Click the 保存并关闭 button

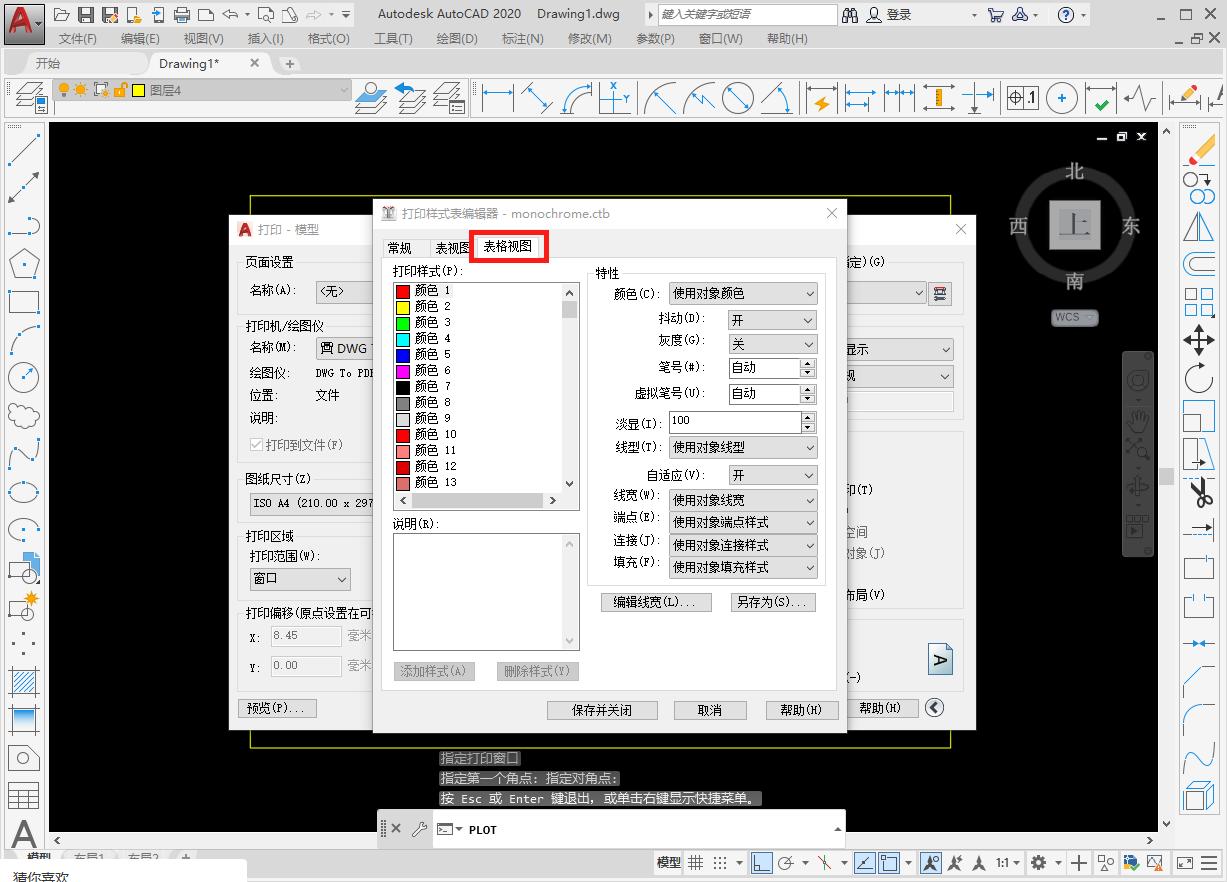tap(601, 710)
